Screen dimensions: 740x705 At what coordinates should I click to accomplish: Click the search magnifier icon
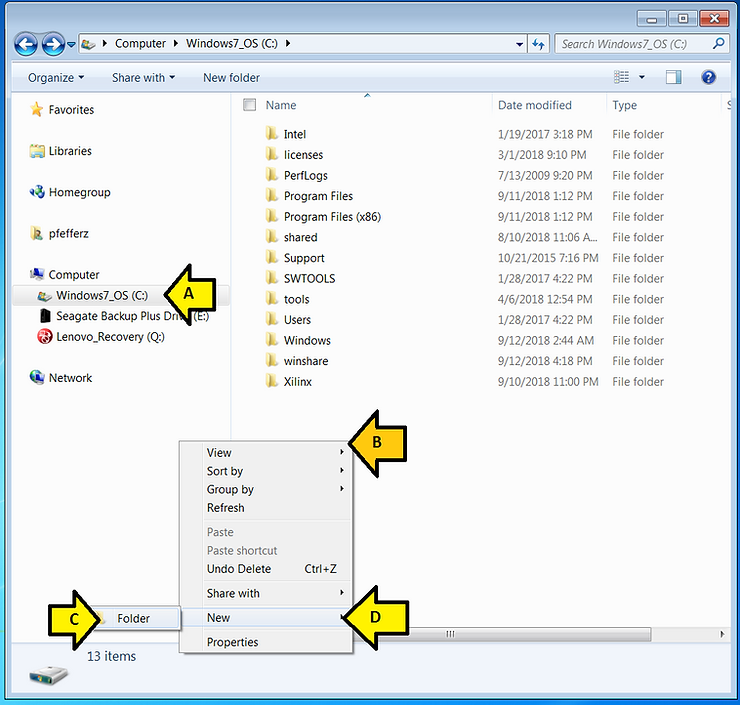point(718,44)
